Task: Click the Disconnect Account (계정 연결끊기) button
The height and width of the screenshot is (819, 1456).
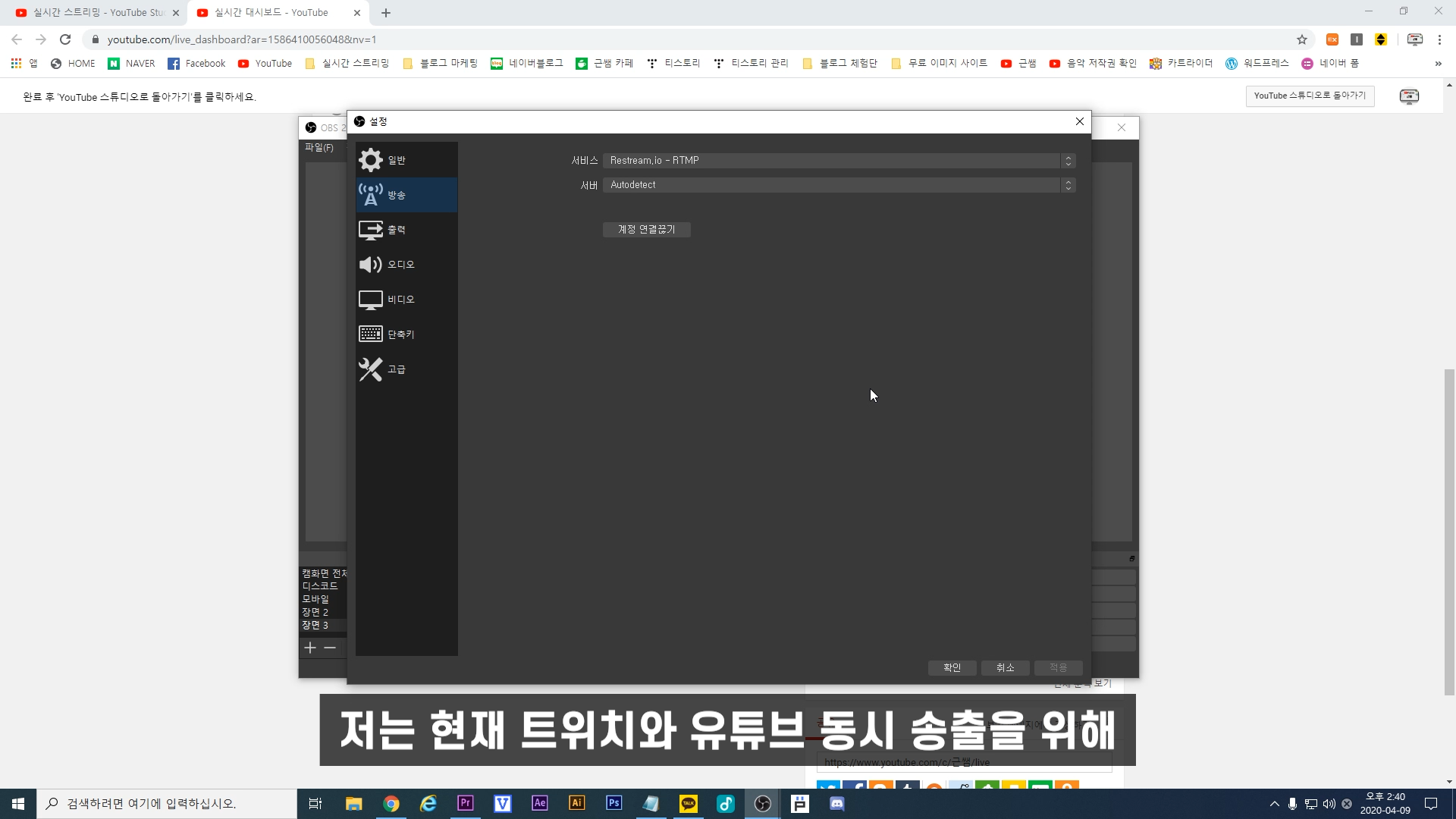Action: coord(646,230)
